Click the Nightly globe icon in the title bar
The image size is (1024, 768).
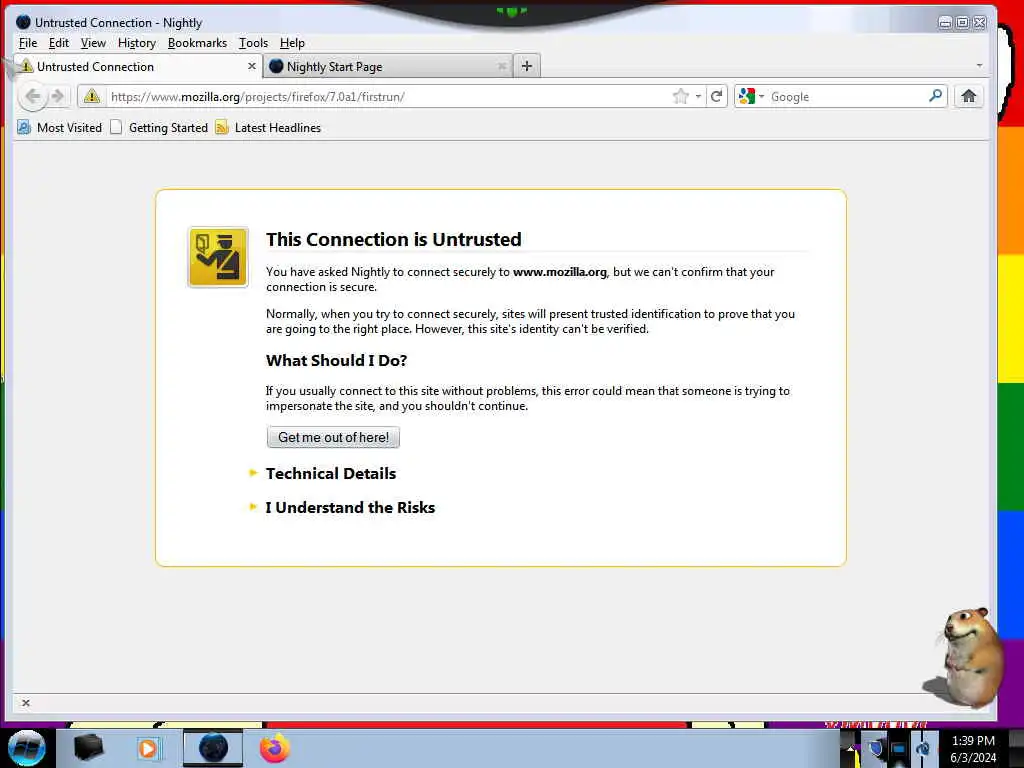[x=24, y=22]
